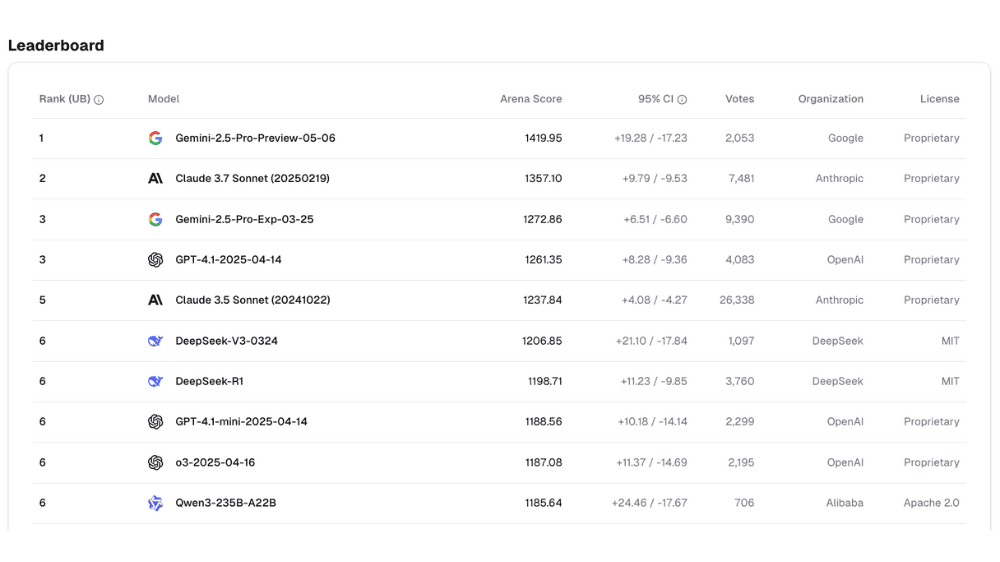Click DeepSeek logo beside DeepSeek-V3-0324

[155, 341]
